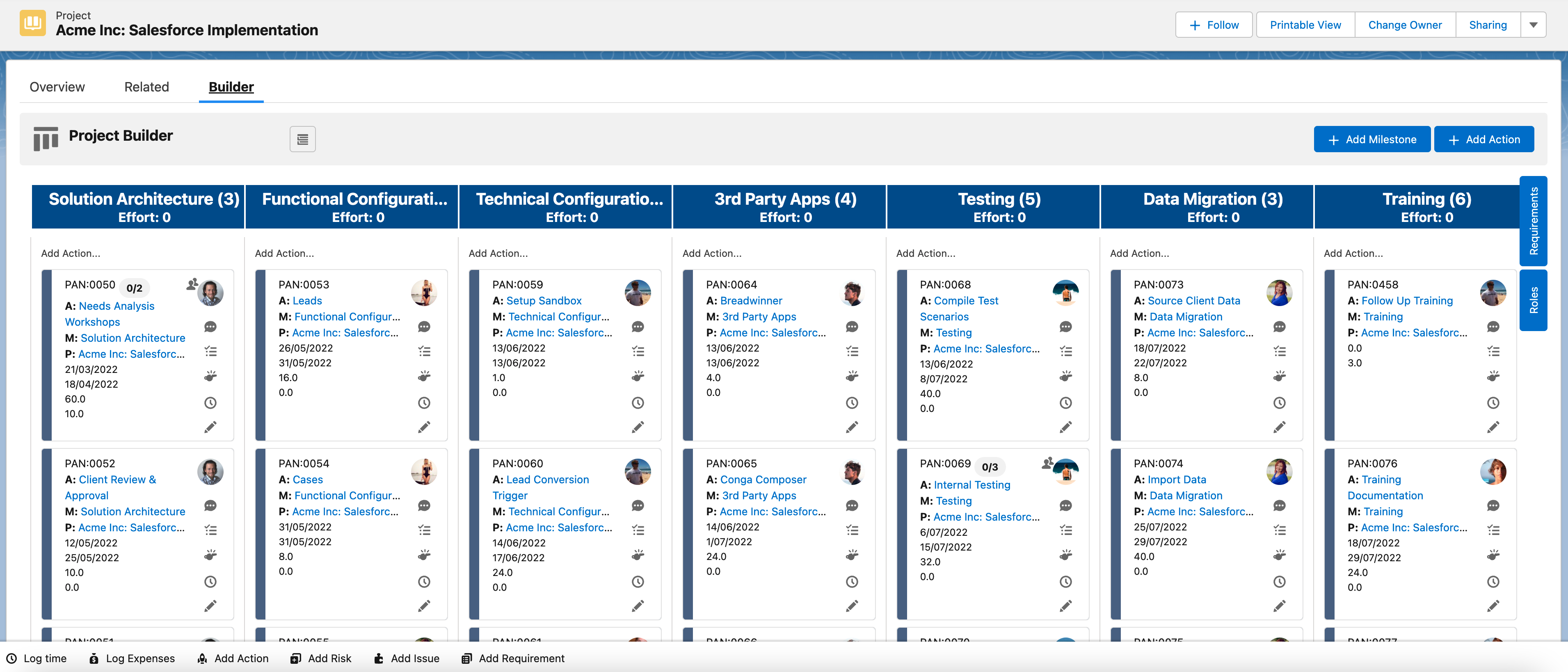Image resolution: width=1568 pixels, height=672 pixels.
Task: Open Printable View
Action: (x=1306, y=25)
